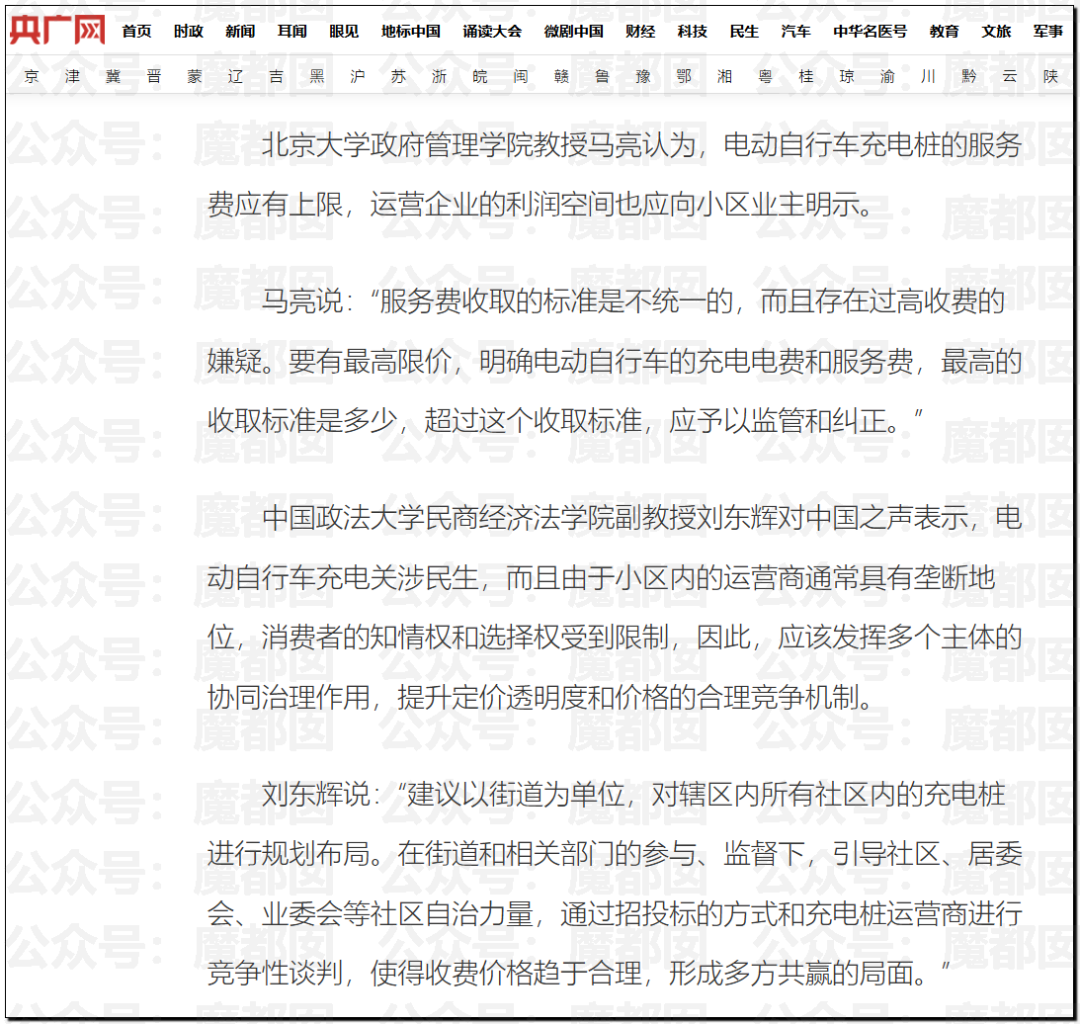
Task: Open 地标中国 in navigation
Action: click(411, 31)
